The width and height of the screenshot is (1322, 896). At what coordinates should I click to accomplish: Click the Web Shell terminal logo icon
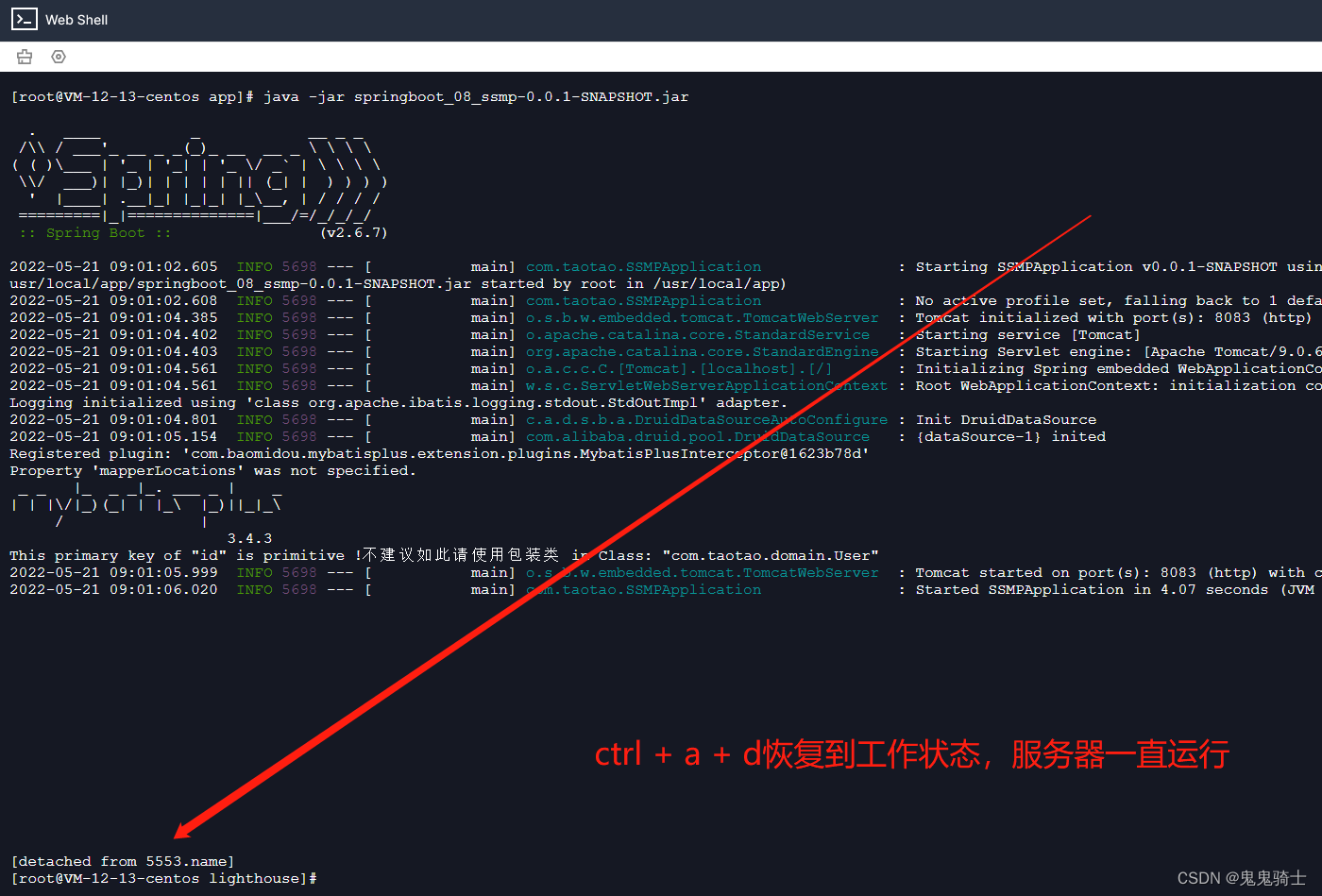pyautogui.click(x=25, y=19)
